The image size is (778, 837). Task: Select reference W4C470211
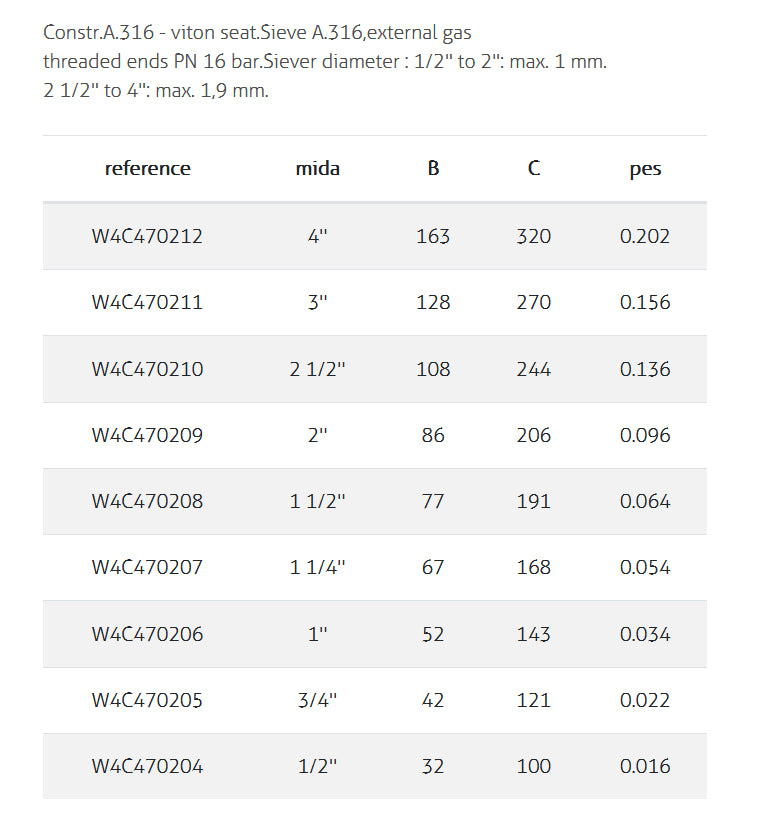(x=147, y=303)
